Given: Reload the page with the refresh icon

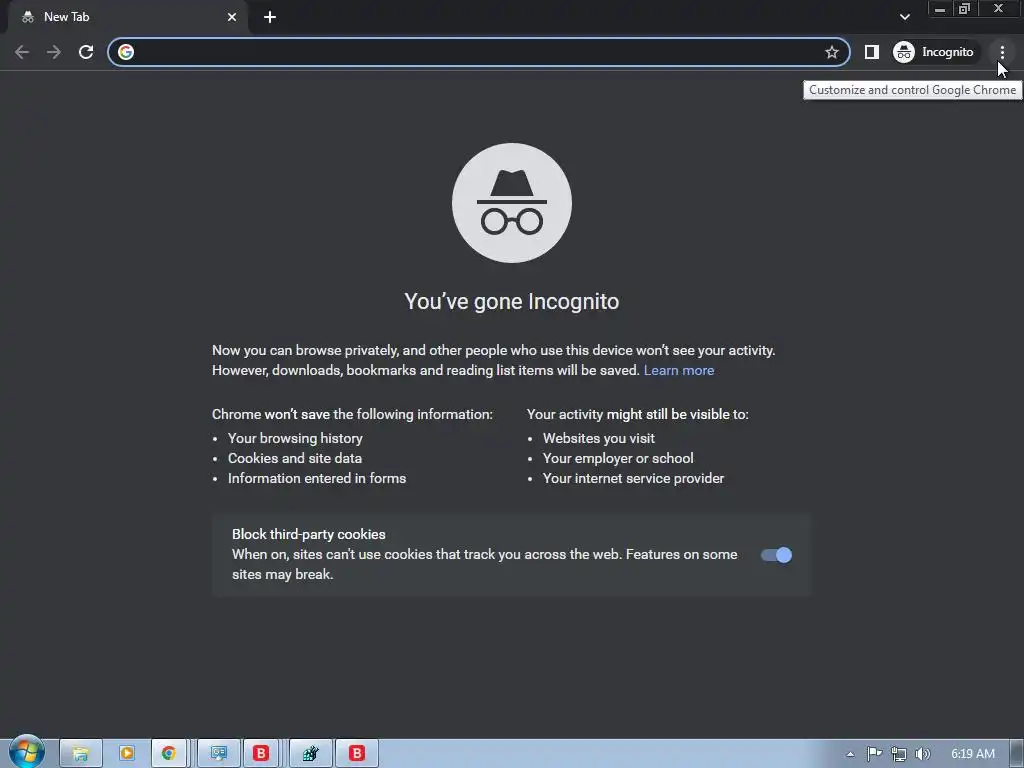Looking at the screenshot, I should point(86,52).
